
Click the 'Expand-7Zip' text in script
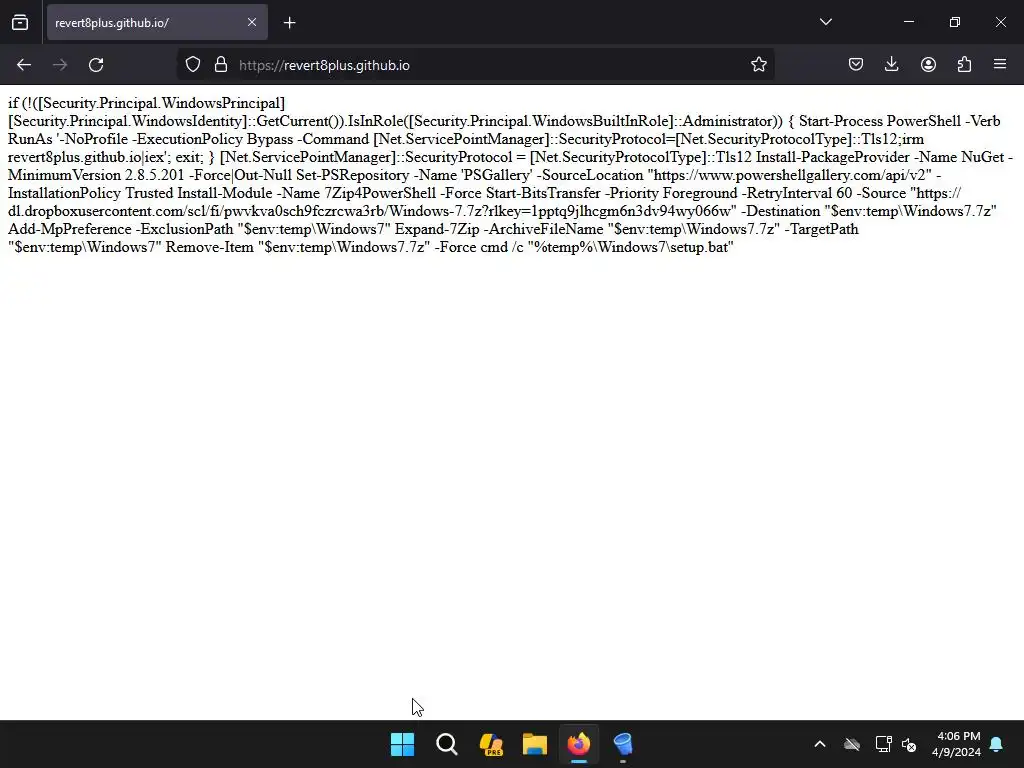(x=437, y=229)
